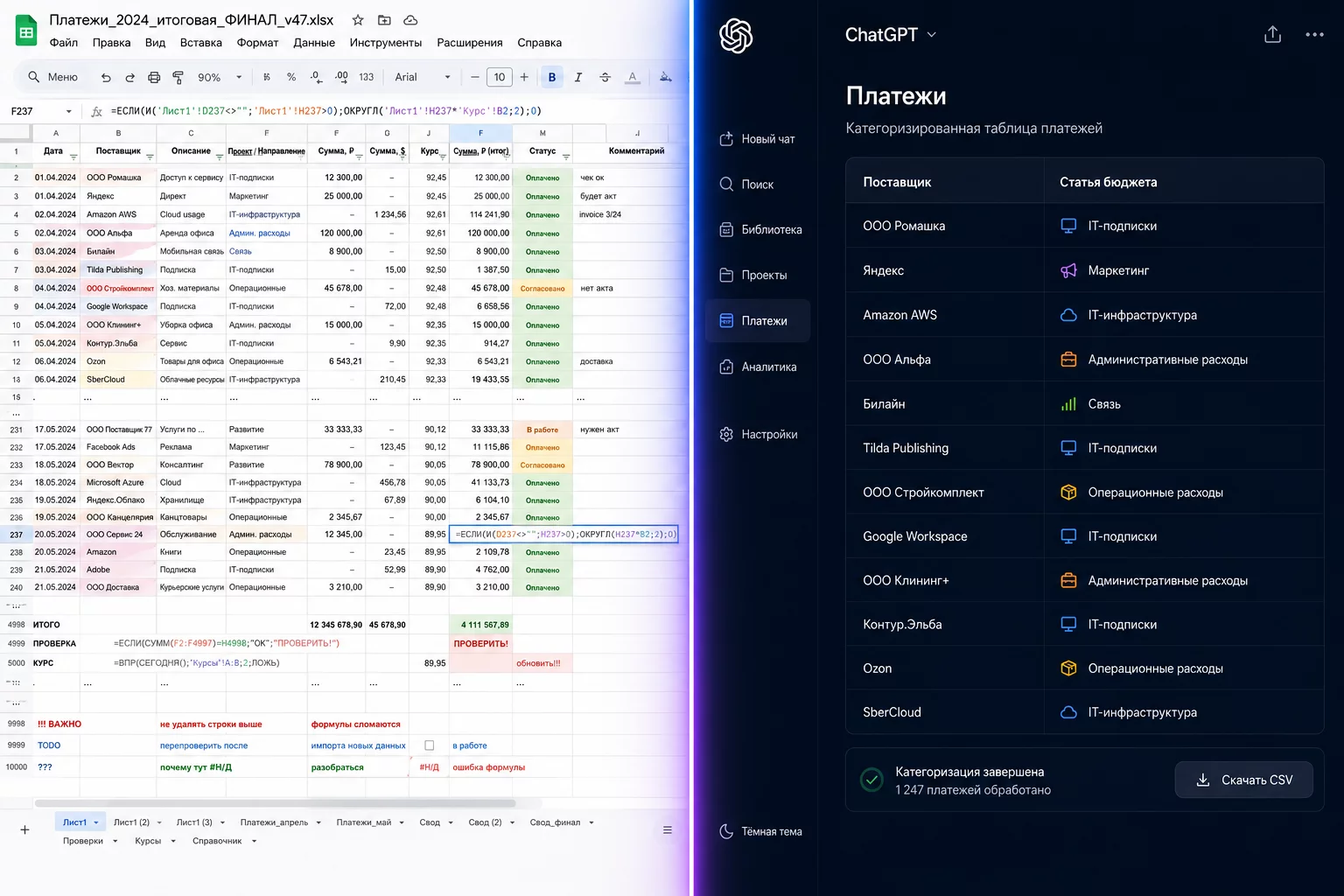Image resolution: width=1344 pixels, height=896 pixels.
Task: Click the Согласовано status of ООО Стройкомплект
Action: click(x=542, y=288)
